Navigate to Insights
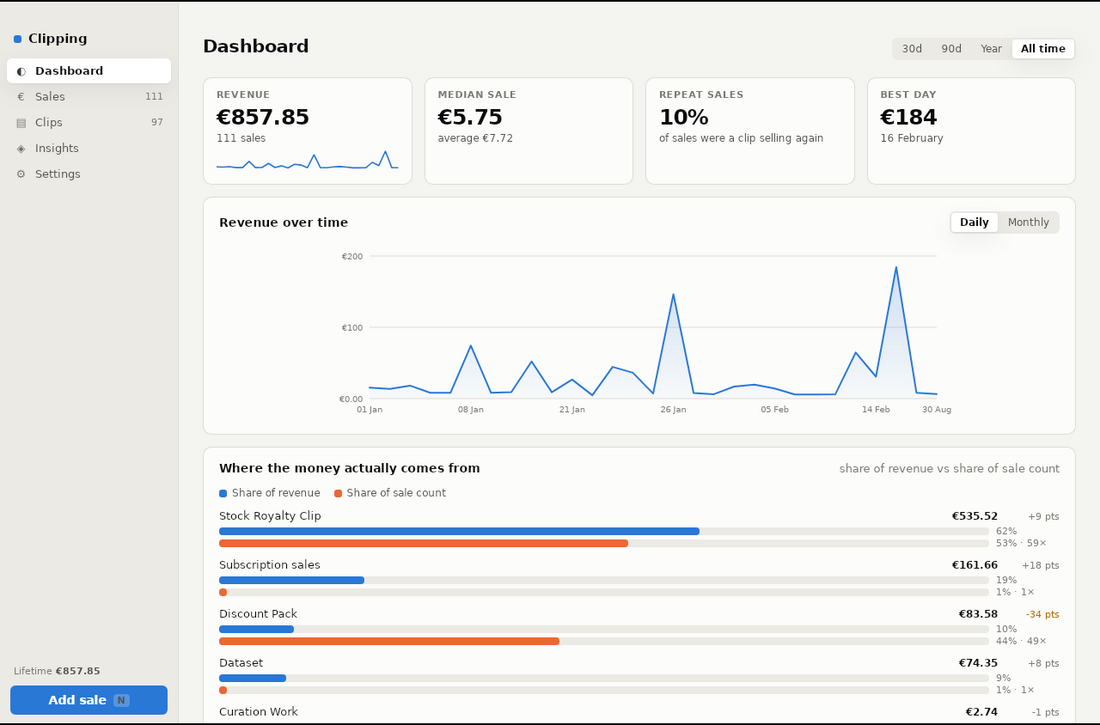 click(x=89, y=149)
